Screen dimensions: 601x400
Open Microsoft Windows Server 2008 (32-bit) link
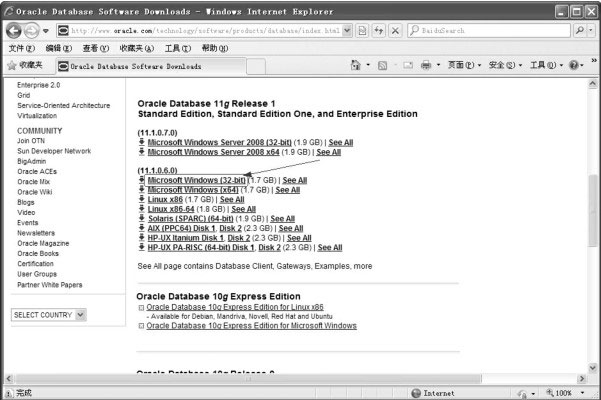click(x=220, y=143)
